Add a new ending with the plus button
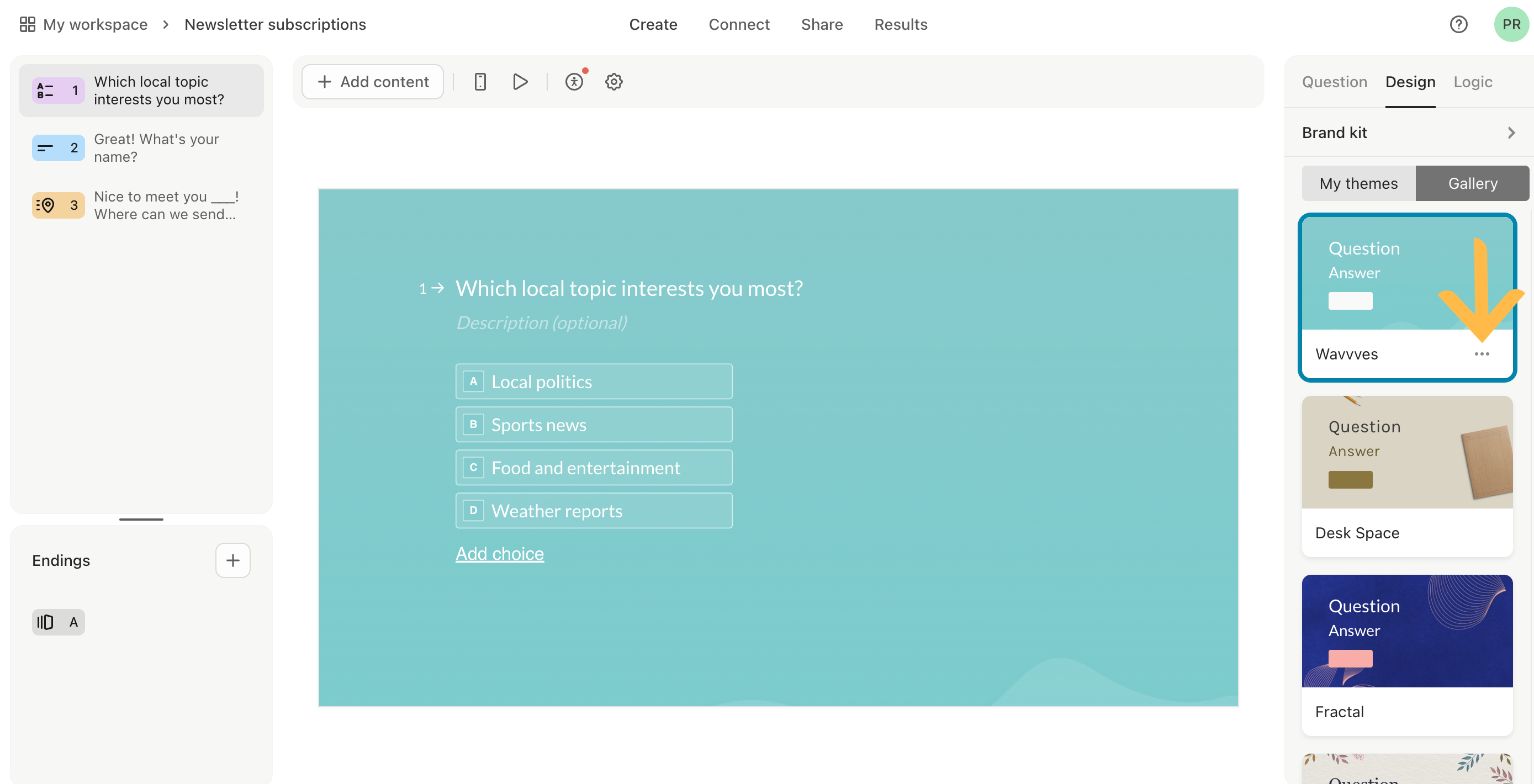Screen dimensions: 1534x784 [x=233, y=560]
